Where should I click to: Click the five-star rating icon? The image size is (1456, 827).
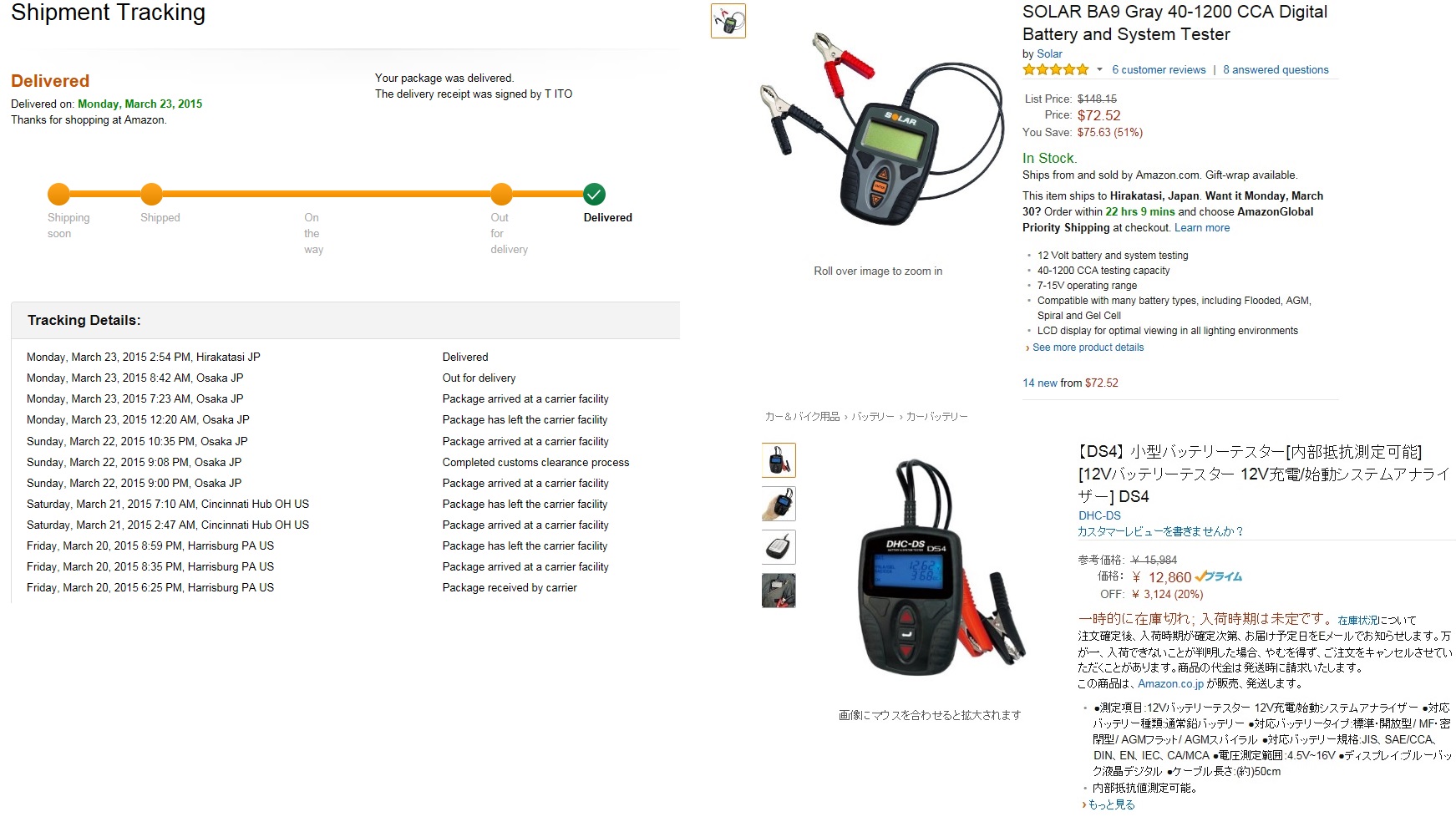1056,69
